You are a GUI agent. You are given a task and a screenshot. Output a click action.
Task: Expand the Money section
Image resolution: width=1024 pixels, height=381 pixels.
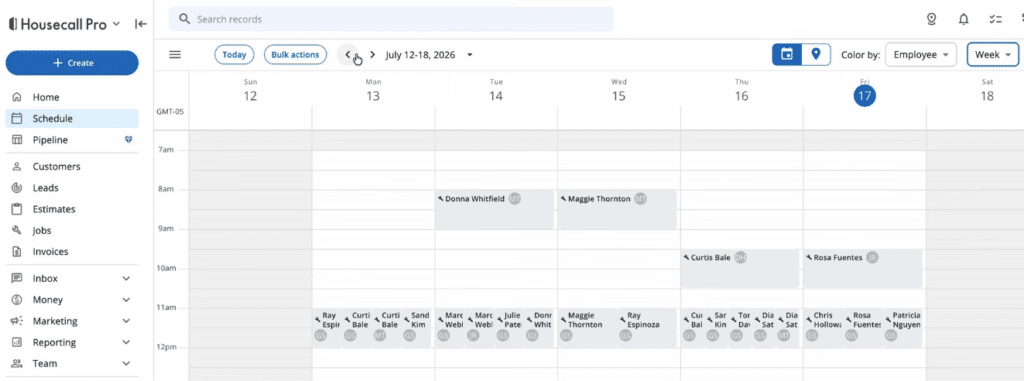pos(126,300)
